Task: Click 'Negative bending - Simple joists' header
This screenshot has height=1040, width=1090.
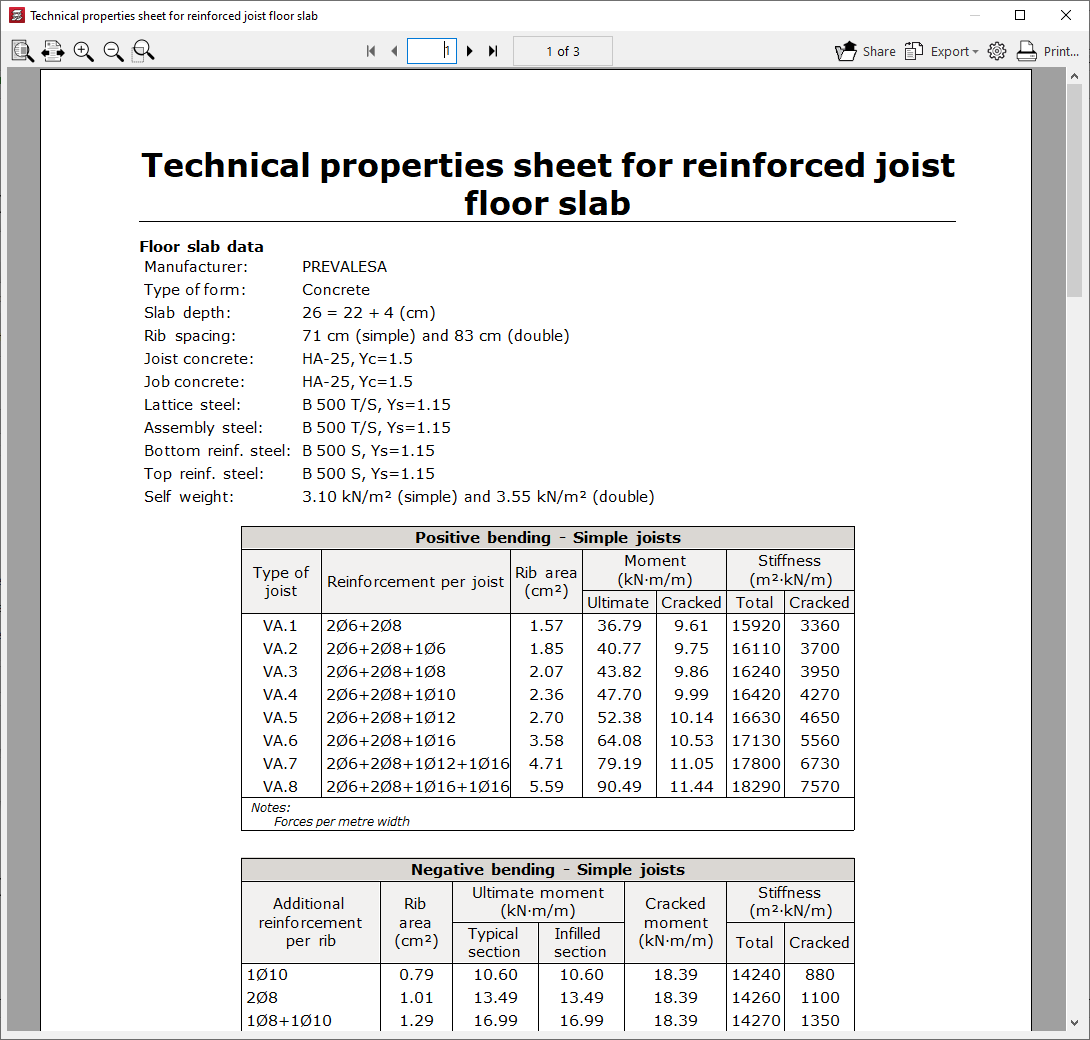Action: pos(548,870)
